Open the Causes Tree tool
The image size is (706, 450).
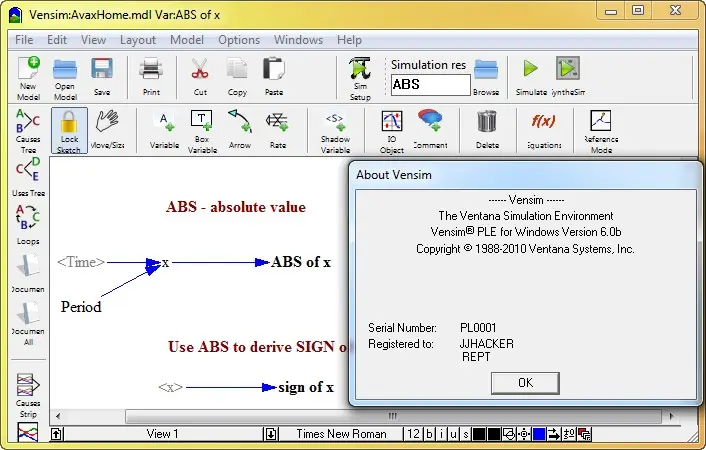coord(28,131)
